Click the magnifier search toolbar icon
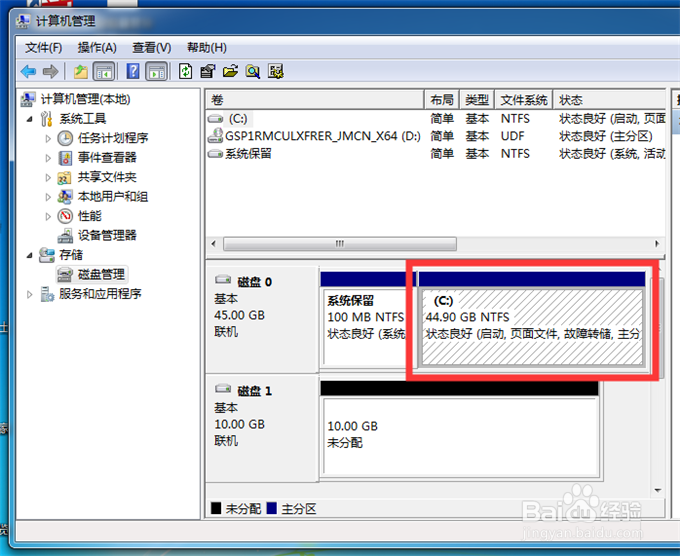 (253, 71)
